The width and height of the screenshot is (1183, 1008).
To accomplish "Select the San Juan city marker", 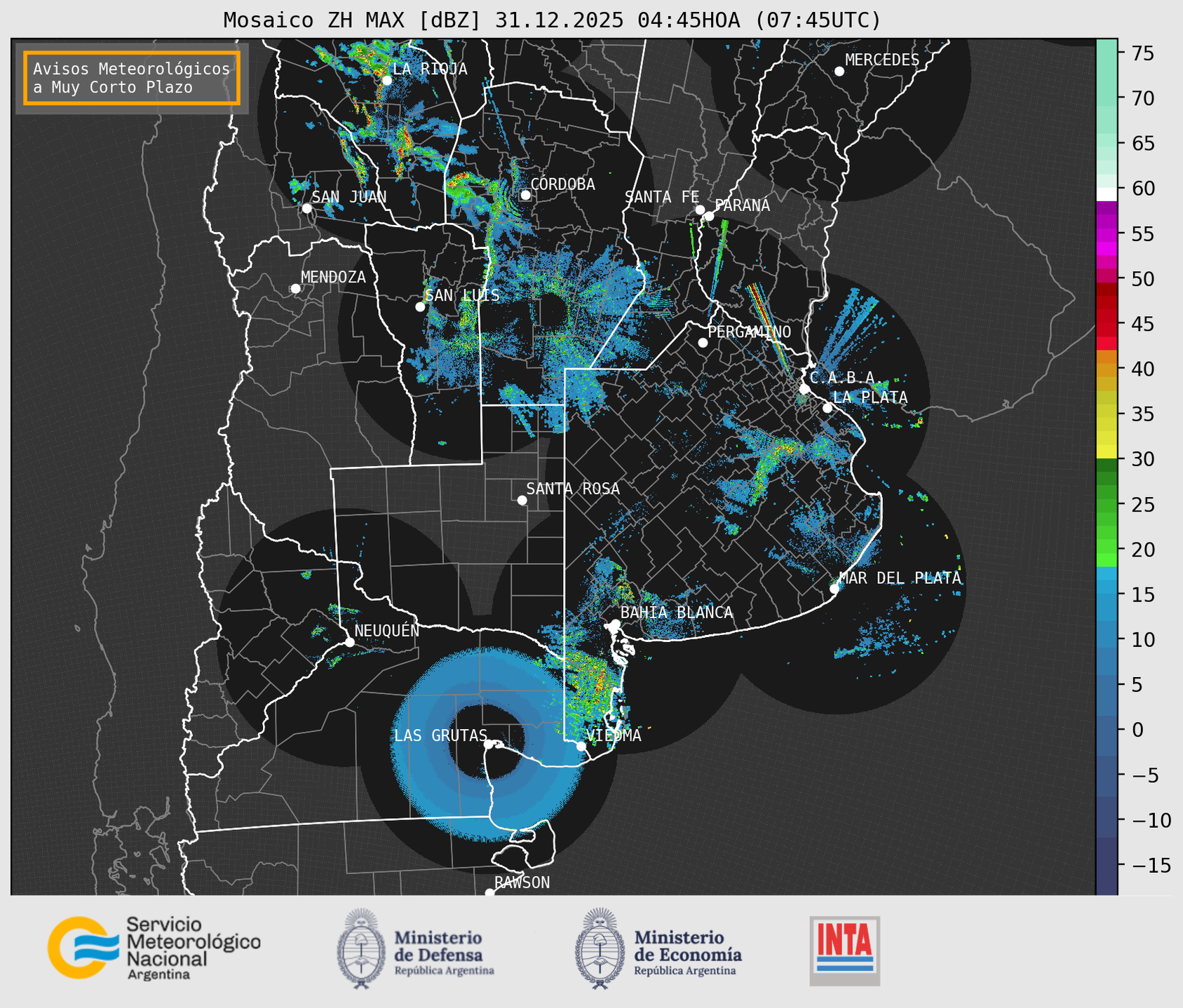I will (306, 208).
